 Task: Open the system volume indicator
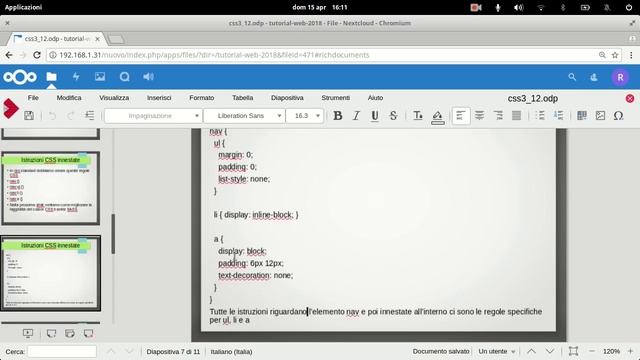tap(518, 7)
